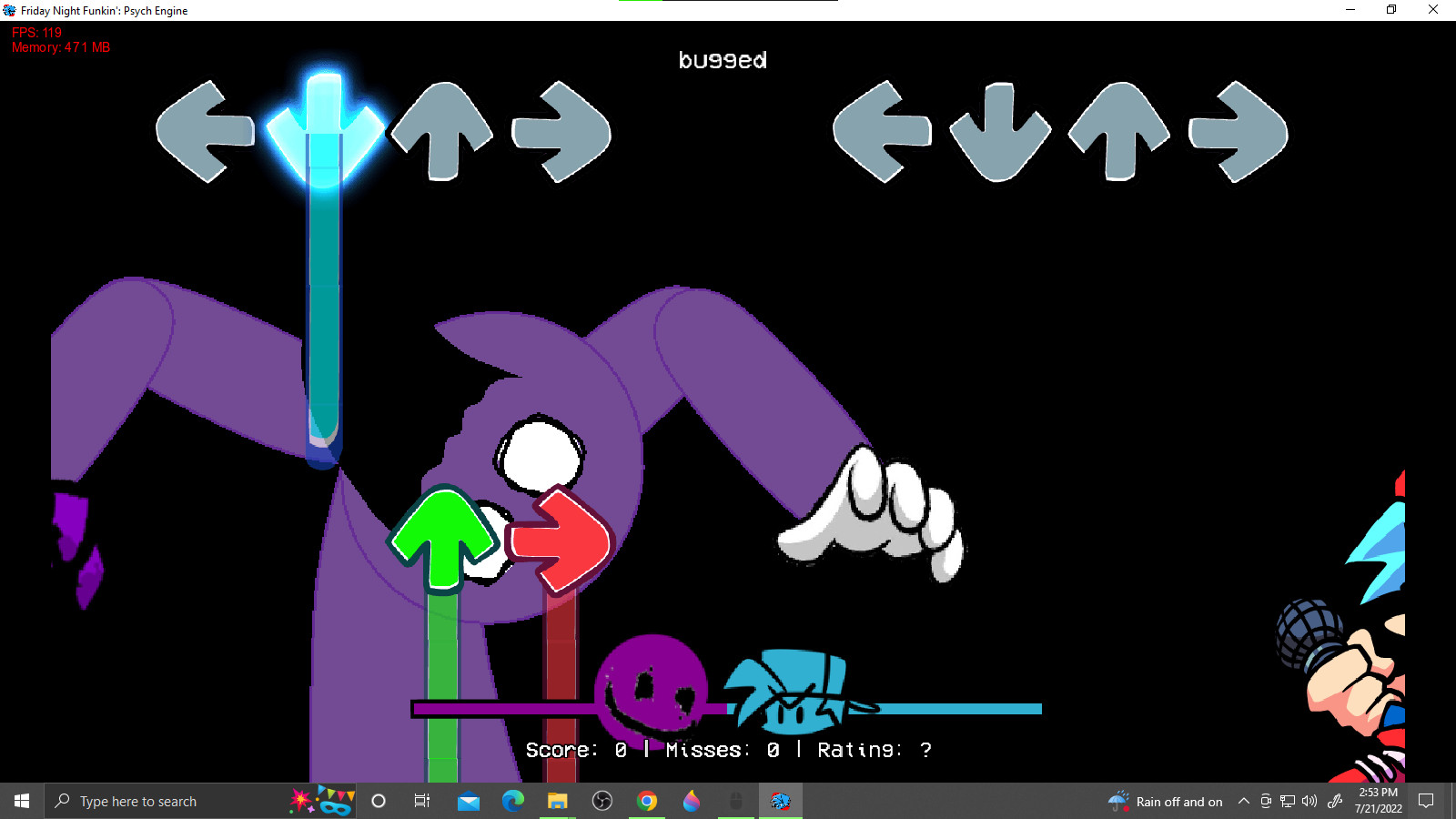Viewport: 1456px width, 819px height.
Task: Click the Friday Night Funkin' taskbar icon
Action: click(781, 801)
